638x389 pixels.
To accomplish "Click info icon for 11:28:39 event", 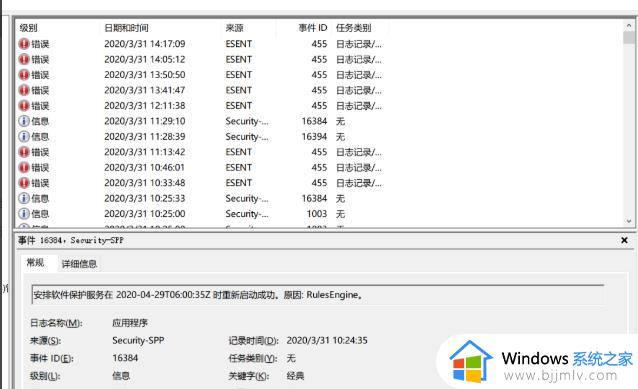I will pos(24,136).
